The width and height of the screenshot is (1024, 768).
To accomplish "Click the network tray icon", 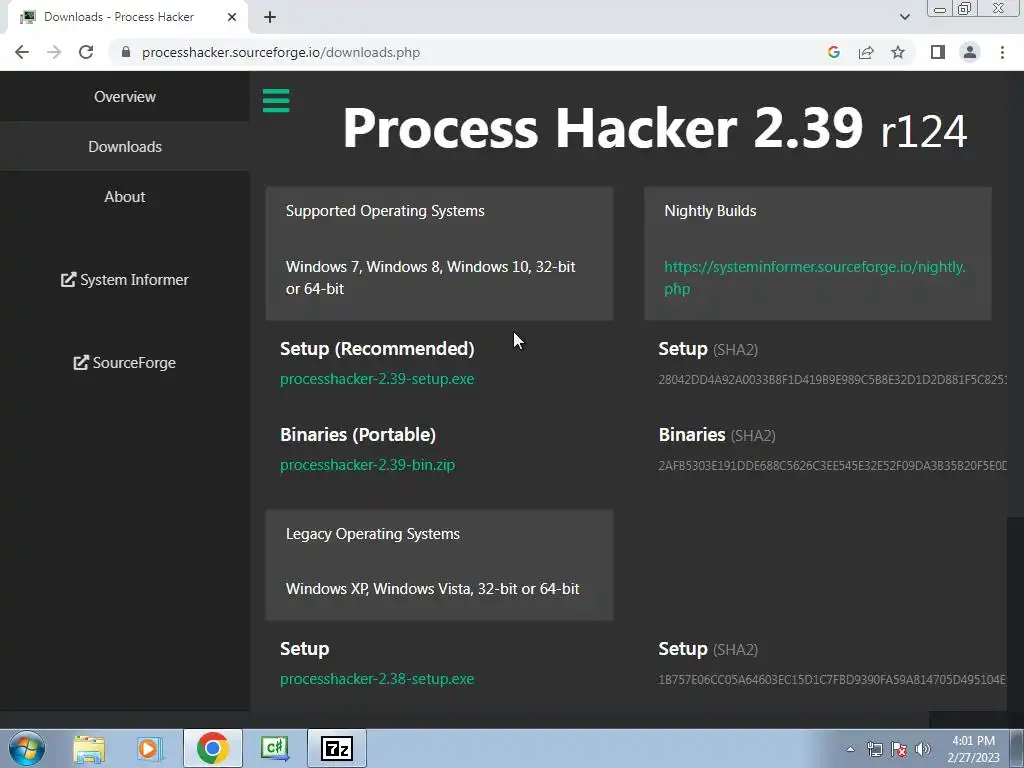I will tap(874, 749).
